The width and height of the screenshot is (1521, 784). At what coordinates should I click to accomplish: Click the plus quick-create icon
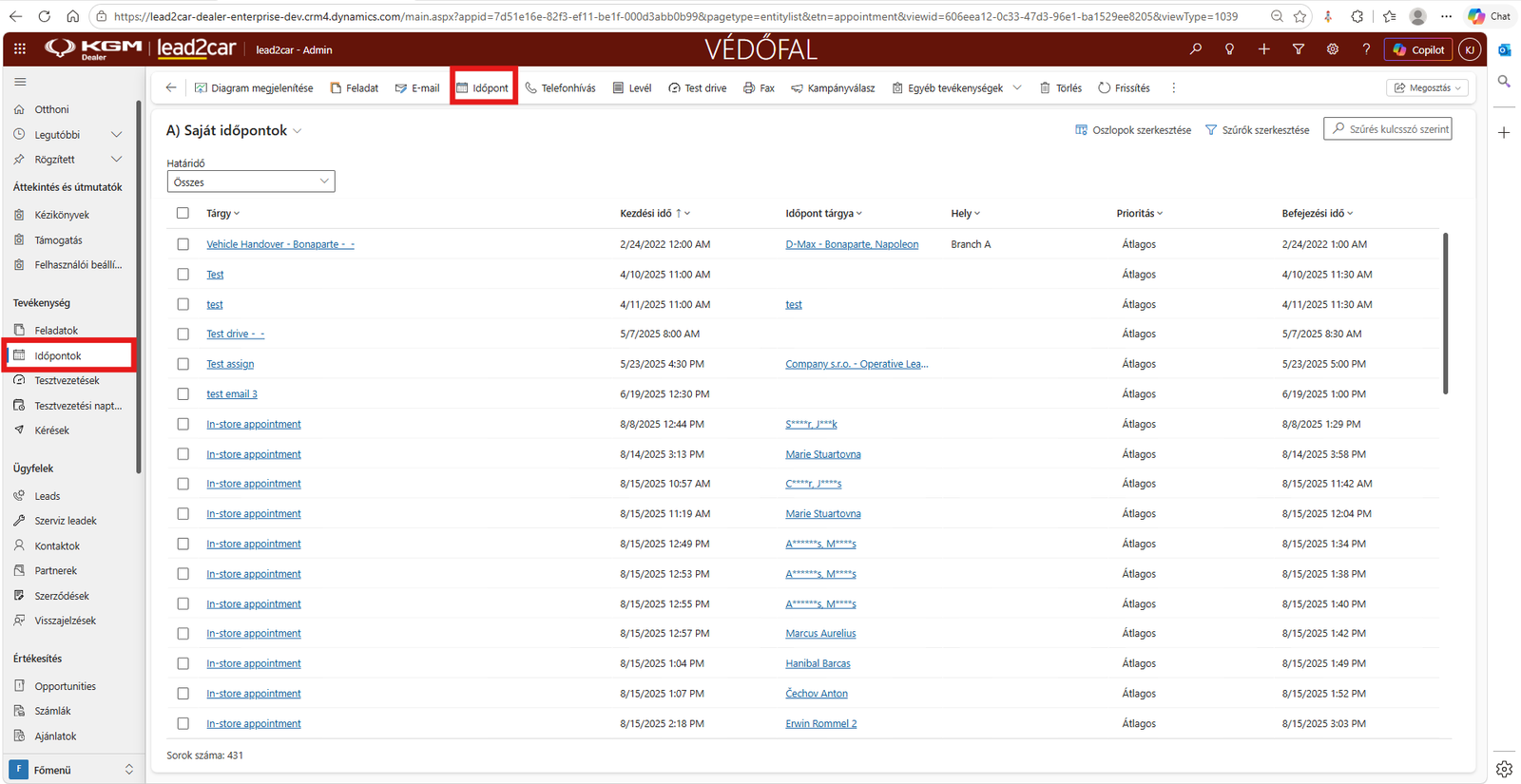pos(1263,49)
